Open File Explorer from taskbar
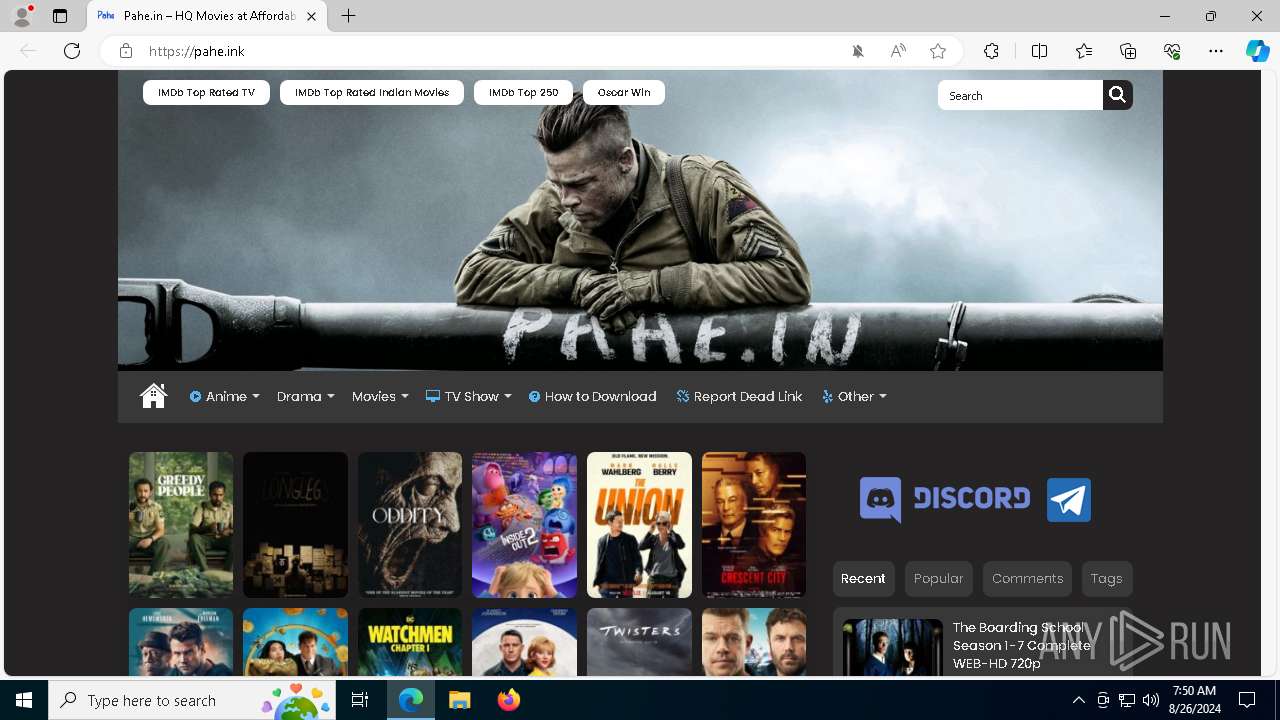Viewport: 1280px width, 720px height. coord(459,700)
